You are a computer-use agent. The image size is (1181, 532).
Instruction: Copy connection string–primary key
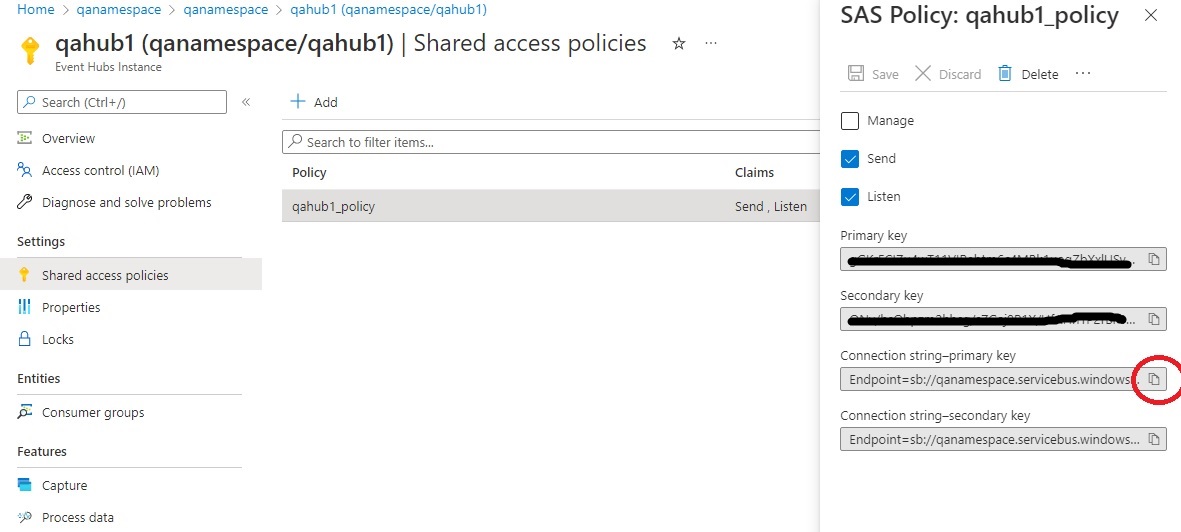[x=1153, y=379]
